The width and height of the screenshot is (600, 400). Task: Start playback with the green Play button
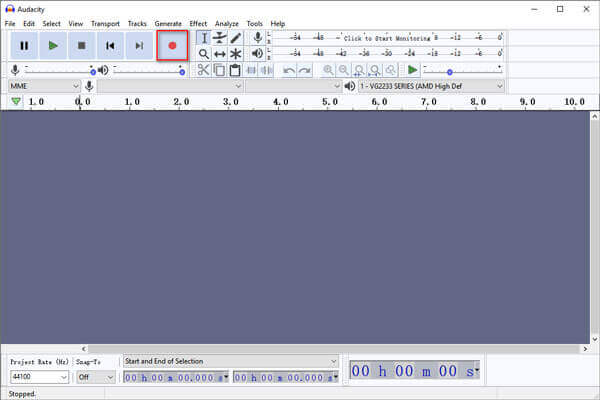(x=53, y=46)
